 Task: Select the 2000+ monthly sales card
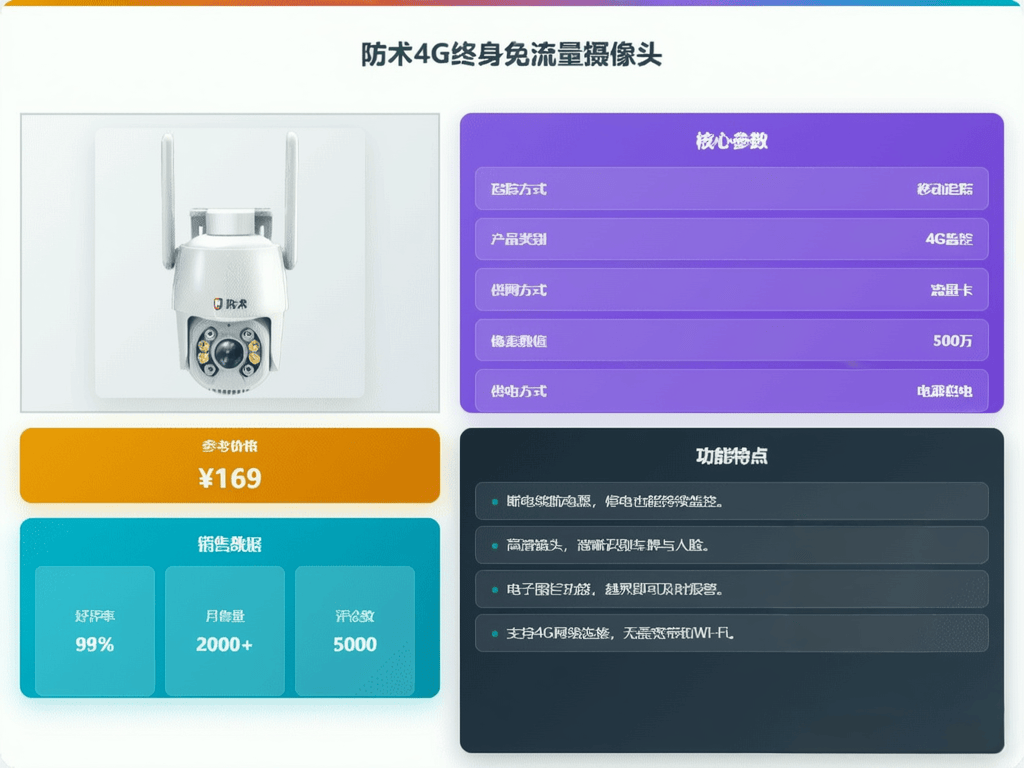pos(225,631)
